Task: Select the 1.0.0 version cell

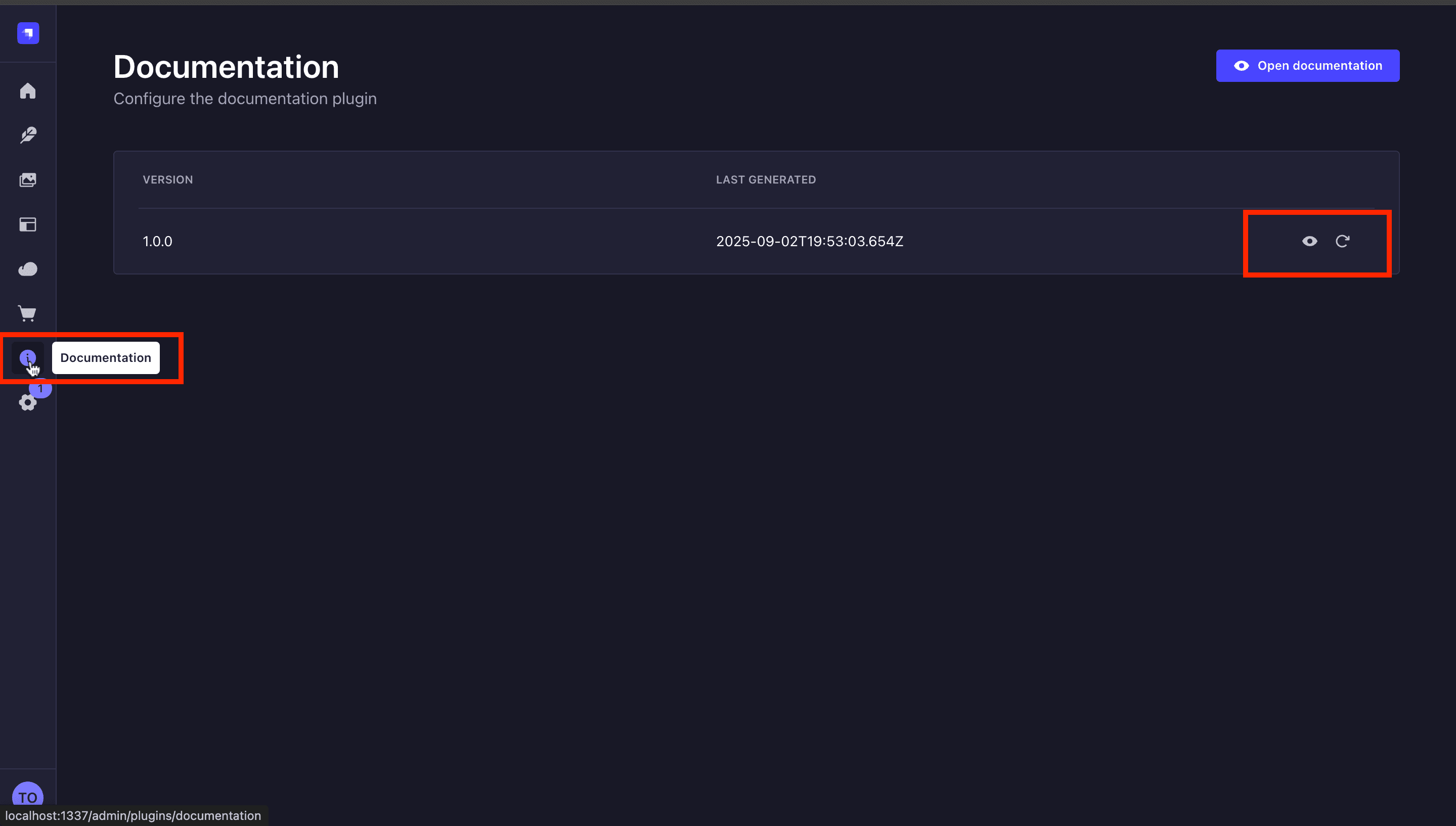Action: click(158, 241)
